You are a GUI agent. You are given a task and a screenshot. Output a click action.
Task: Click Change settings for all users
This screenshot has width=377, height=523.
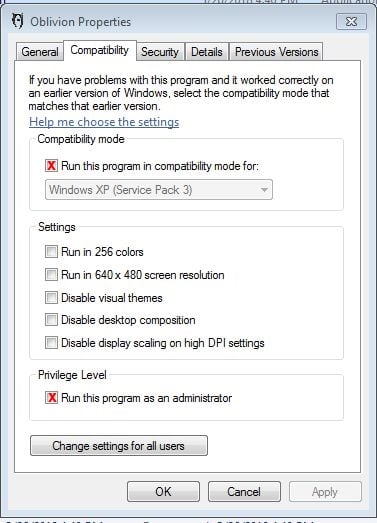(119, 446)
